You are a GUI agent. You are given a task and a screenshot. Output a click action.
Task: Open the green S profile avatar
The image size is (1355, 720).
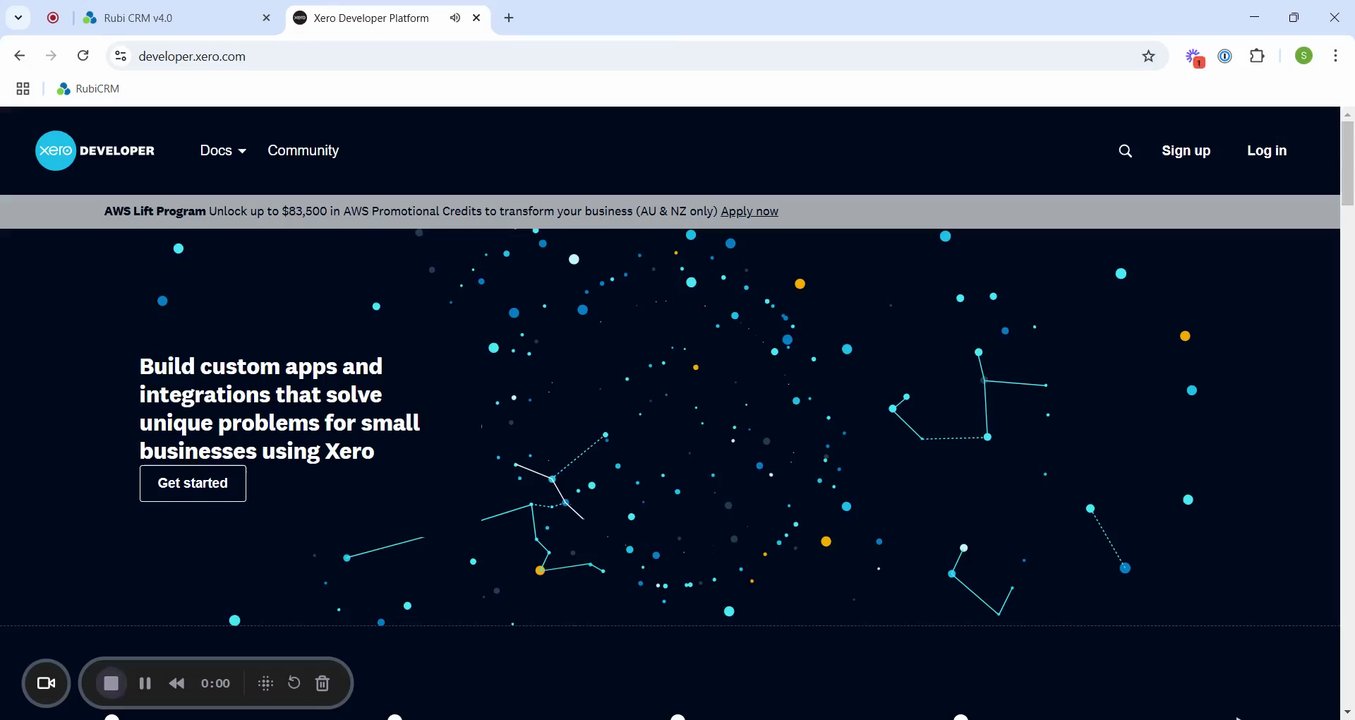coord(1303,56)
